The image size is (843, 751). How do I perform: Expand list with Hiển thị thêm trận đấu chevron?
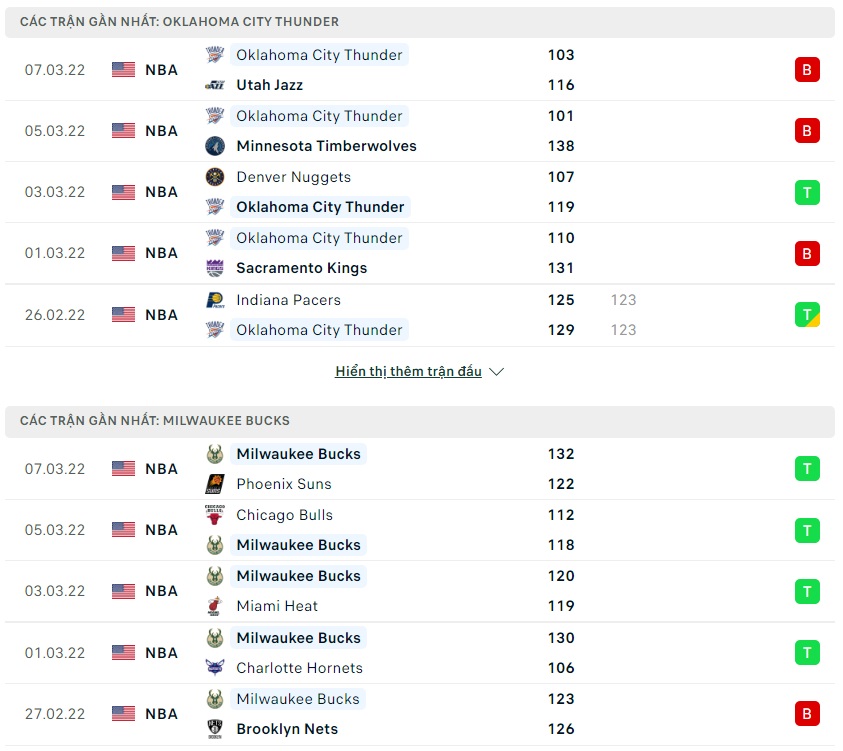[x=497, y=372]
